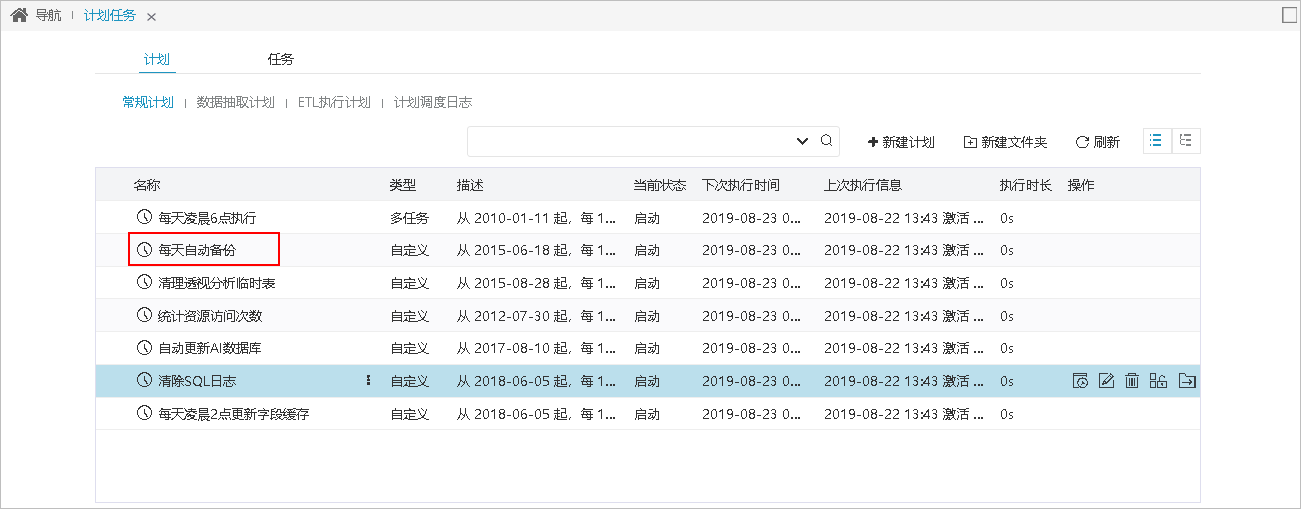Click the search magnifier icon
Screen dimensions: 1301x509
tap(826, 141)
